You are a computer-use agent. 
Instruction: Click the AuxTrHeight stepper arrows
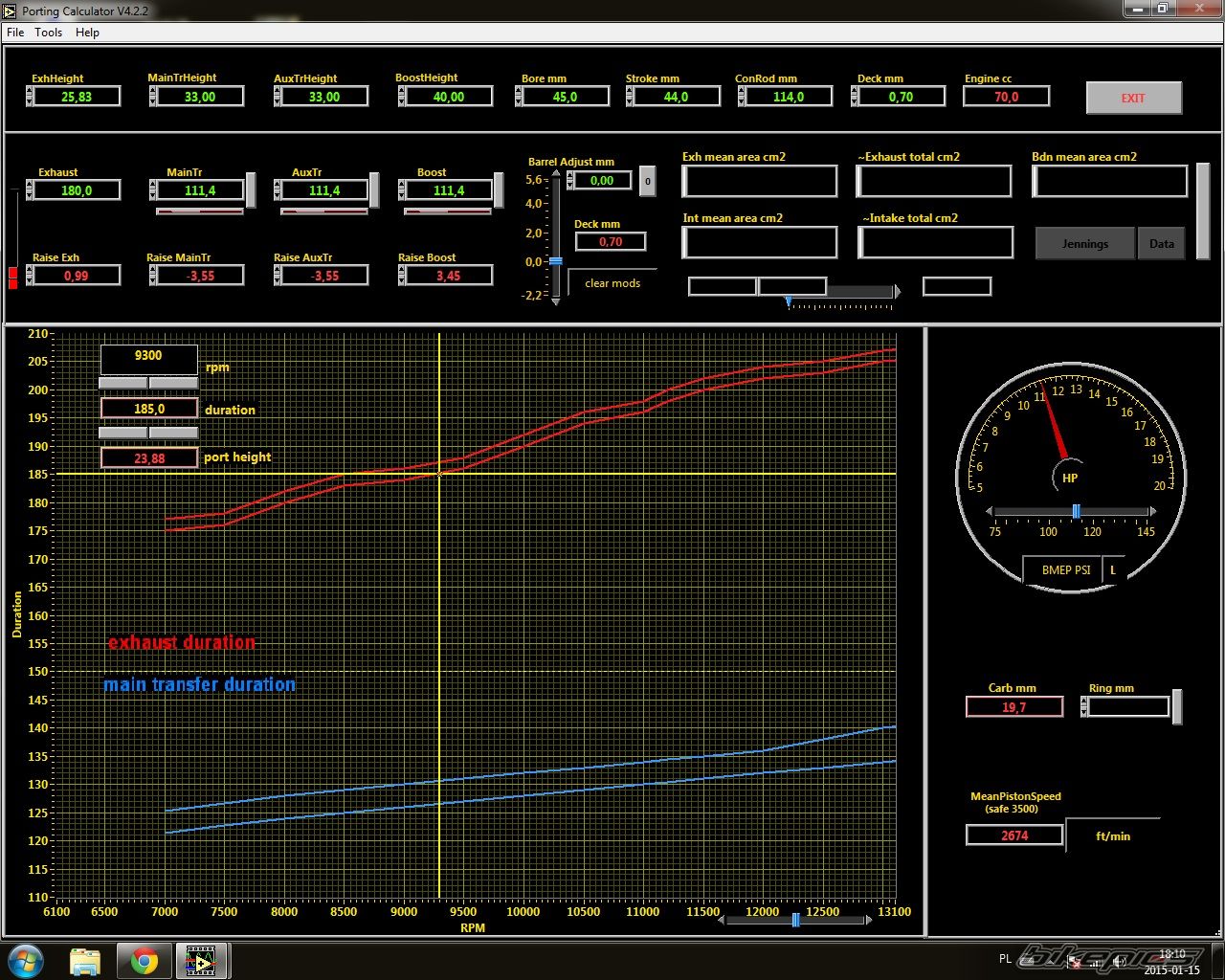click(278, 97)
